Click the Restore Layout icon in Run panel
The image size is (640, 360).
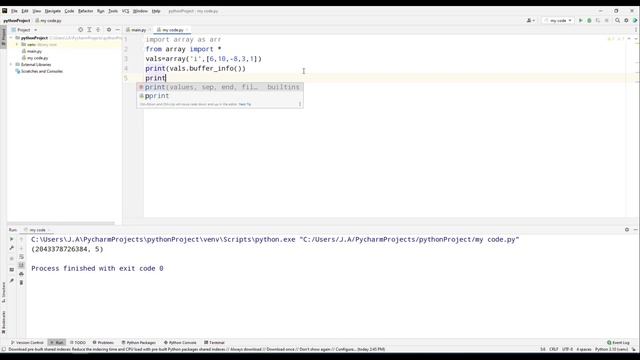pyautogui.click(x=11, y=270)
